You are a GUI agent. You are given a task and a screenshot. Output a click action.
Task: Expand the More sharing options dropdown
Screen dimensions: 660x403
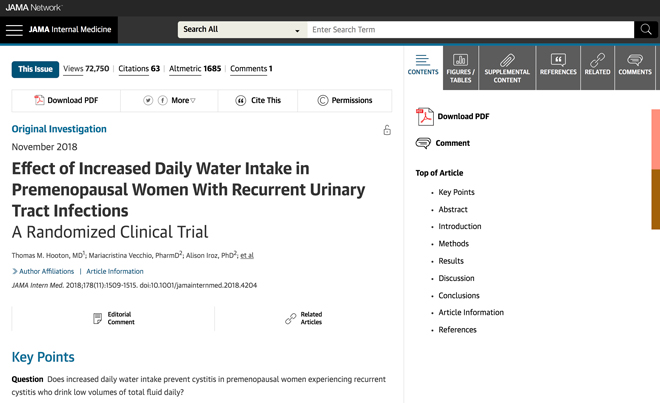pyautogui.click(x=184, y=101)
